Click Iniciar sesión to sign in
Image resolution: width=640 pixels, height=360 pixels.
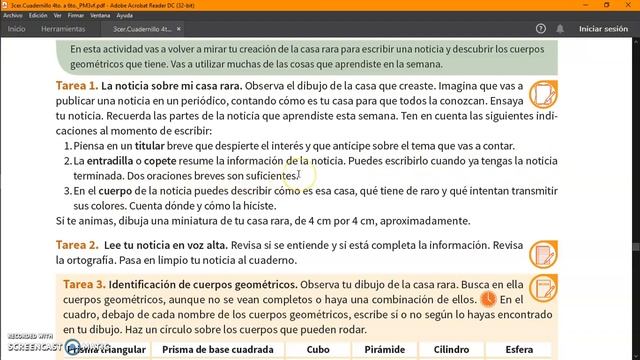(x=603, y=29)
